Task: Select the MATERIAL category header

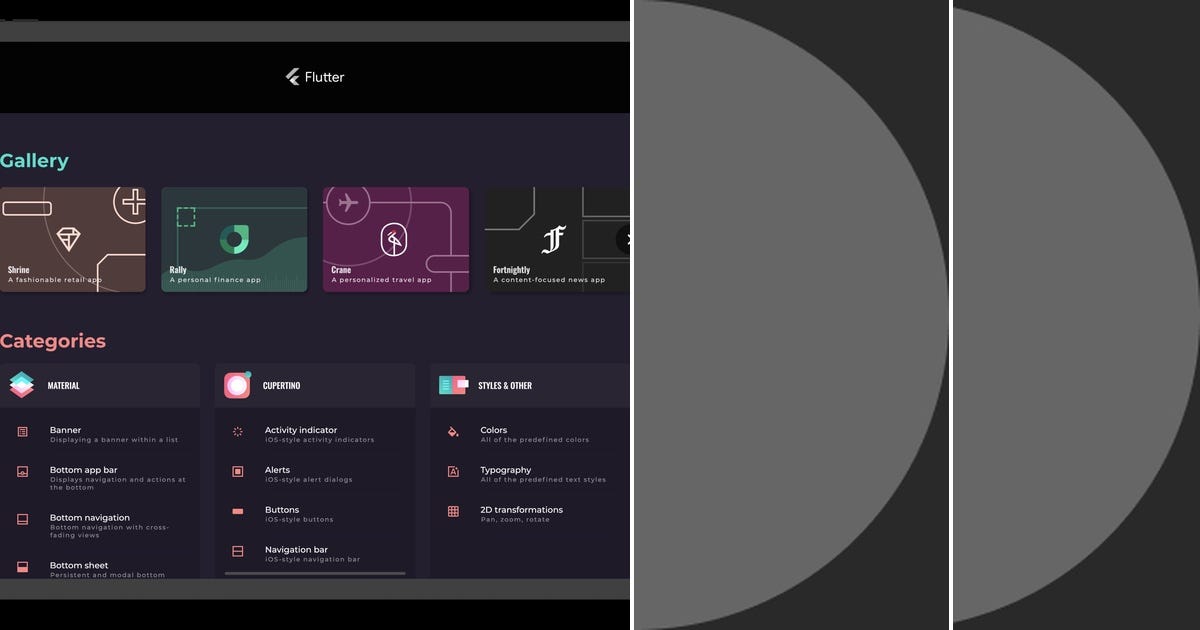Action: (100, 385)
